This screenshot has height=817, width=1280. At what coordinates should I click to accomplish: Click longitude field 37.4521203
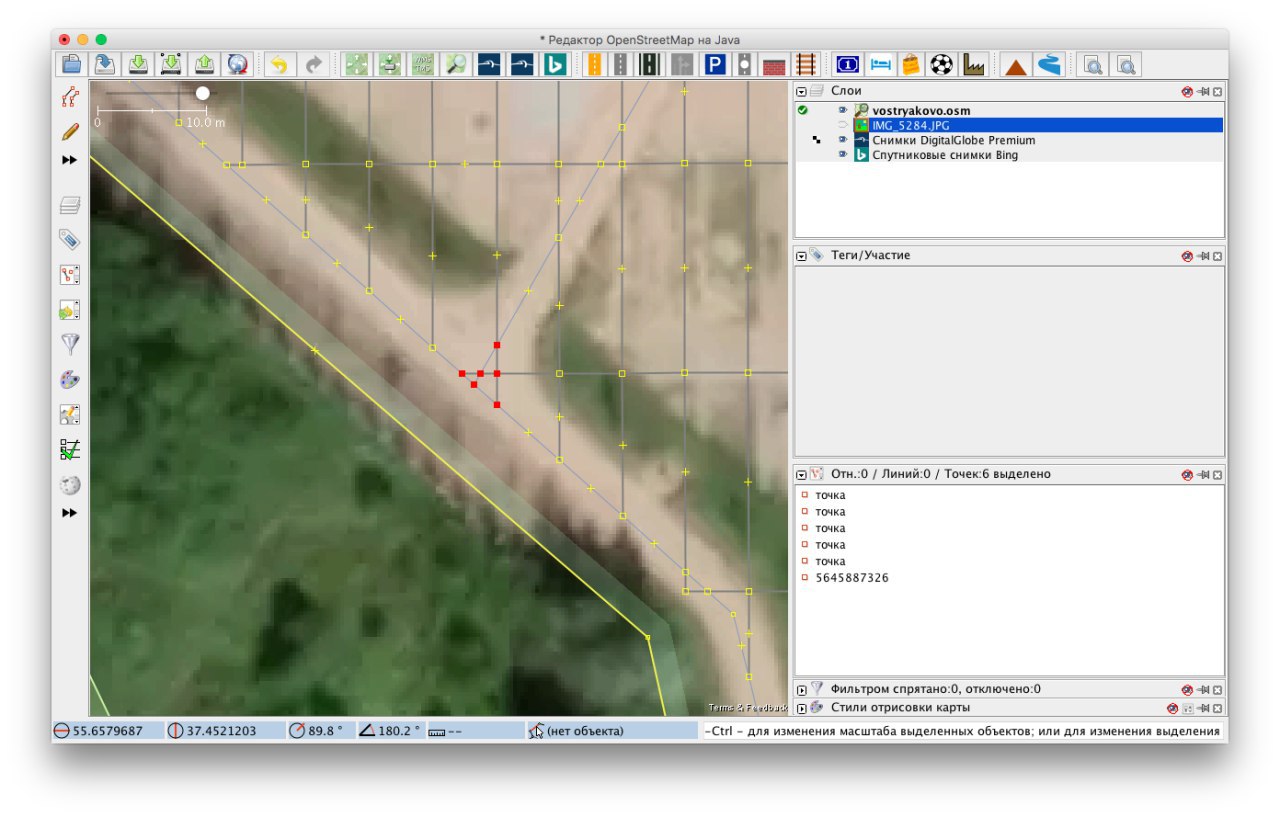pyautogui.click(x=224, y=731)
